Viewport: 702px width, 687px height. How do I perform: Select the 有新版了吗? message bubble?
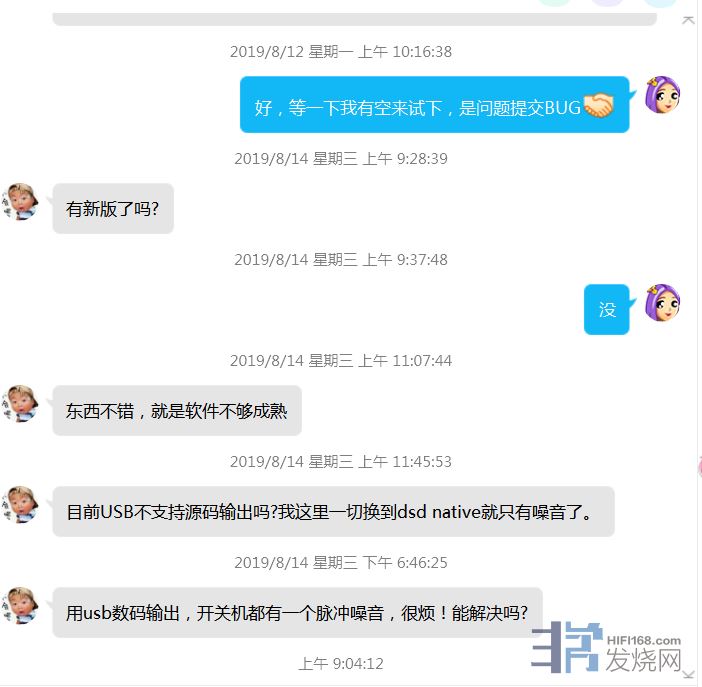[113, 209]
